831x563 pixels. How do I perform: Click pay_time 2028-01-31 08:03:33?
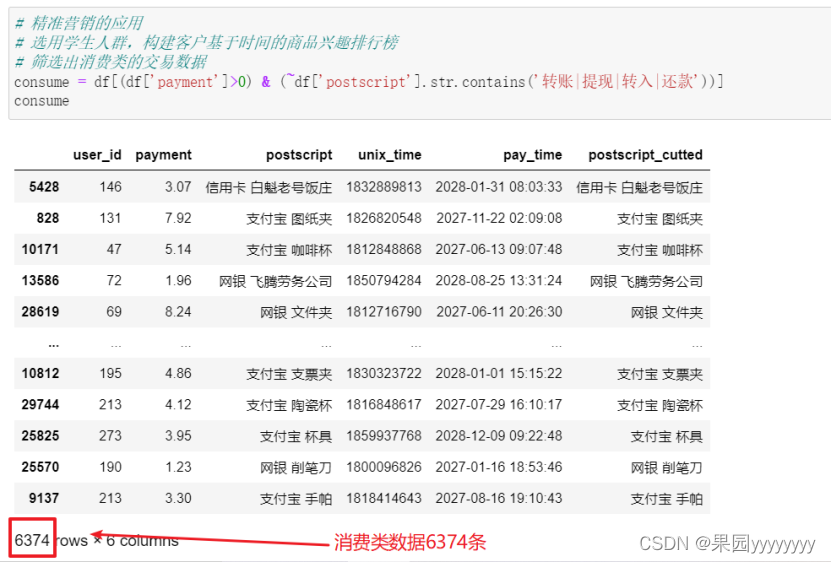coord(499,187)
